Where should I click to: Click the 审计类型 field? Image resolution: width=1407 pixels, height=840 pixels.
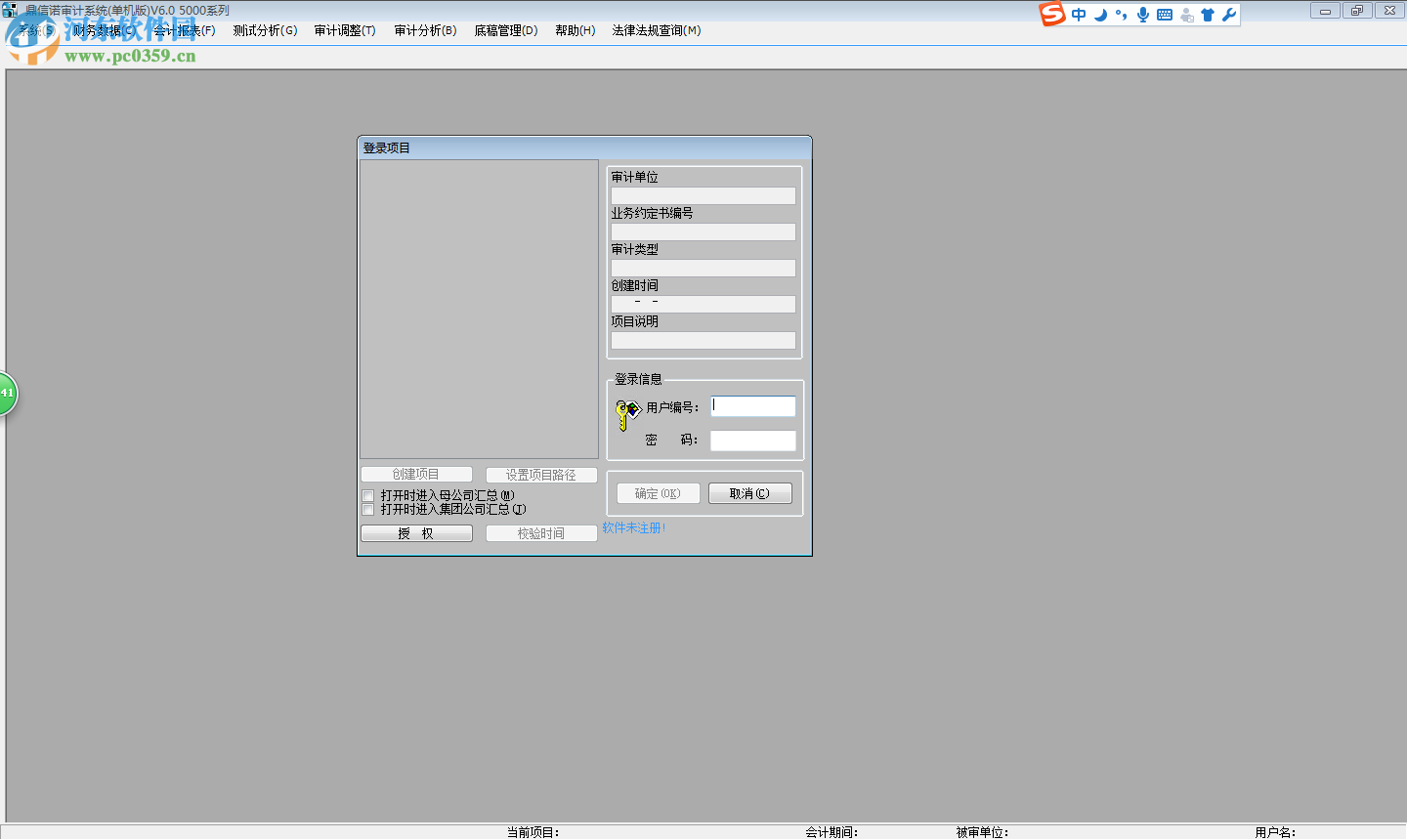(x=703, y=269)
